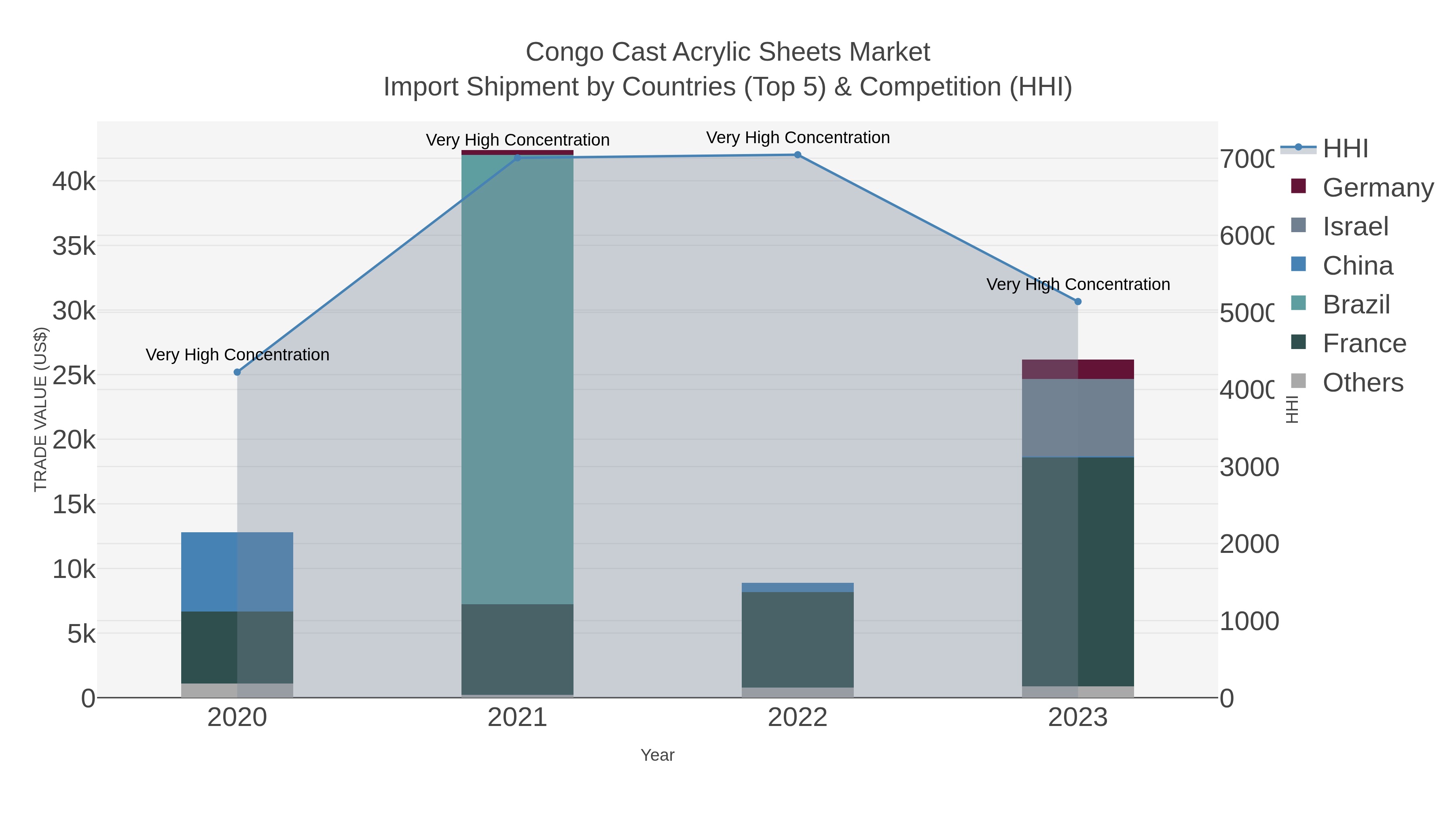The width and height of the screenshot is (1456, 819).
Task: Click the Congo Cast Acrylic Sheets Market title
Action: [728, 52]
